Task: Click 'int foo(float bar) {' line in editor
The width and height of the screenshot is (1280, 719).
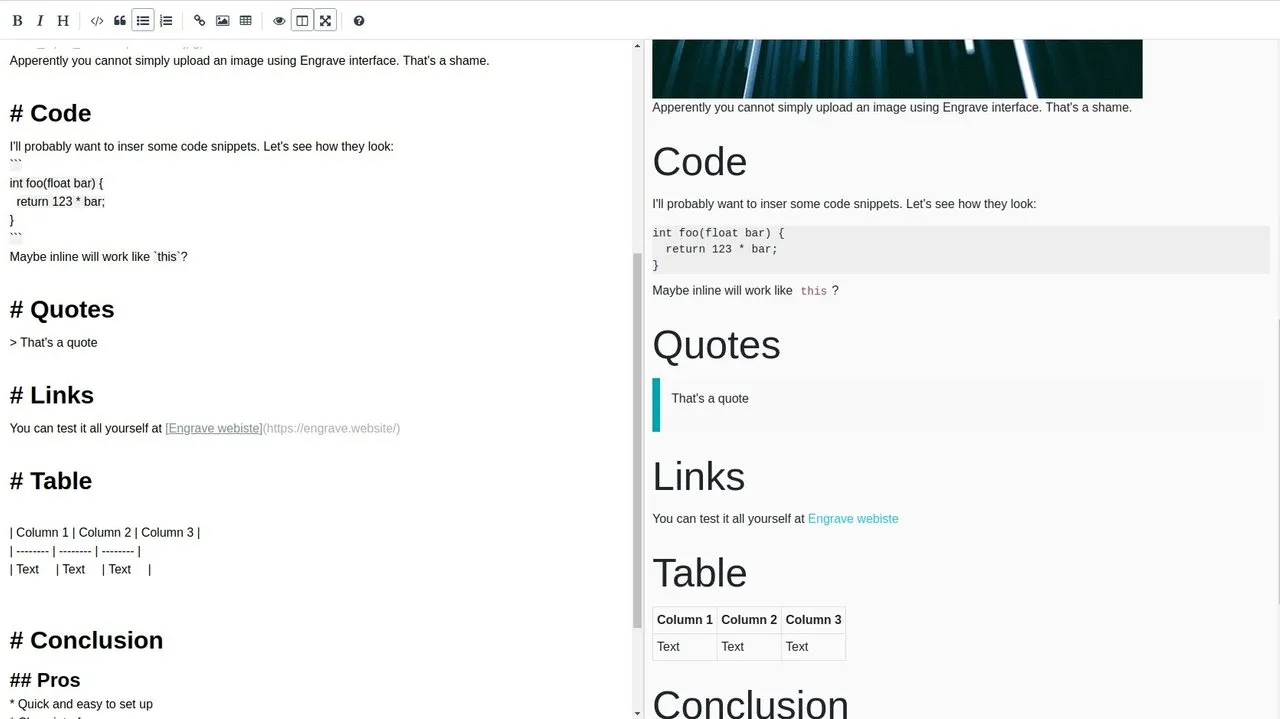Action: pyautogui.click(x=57, y=183)
